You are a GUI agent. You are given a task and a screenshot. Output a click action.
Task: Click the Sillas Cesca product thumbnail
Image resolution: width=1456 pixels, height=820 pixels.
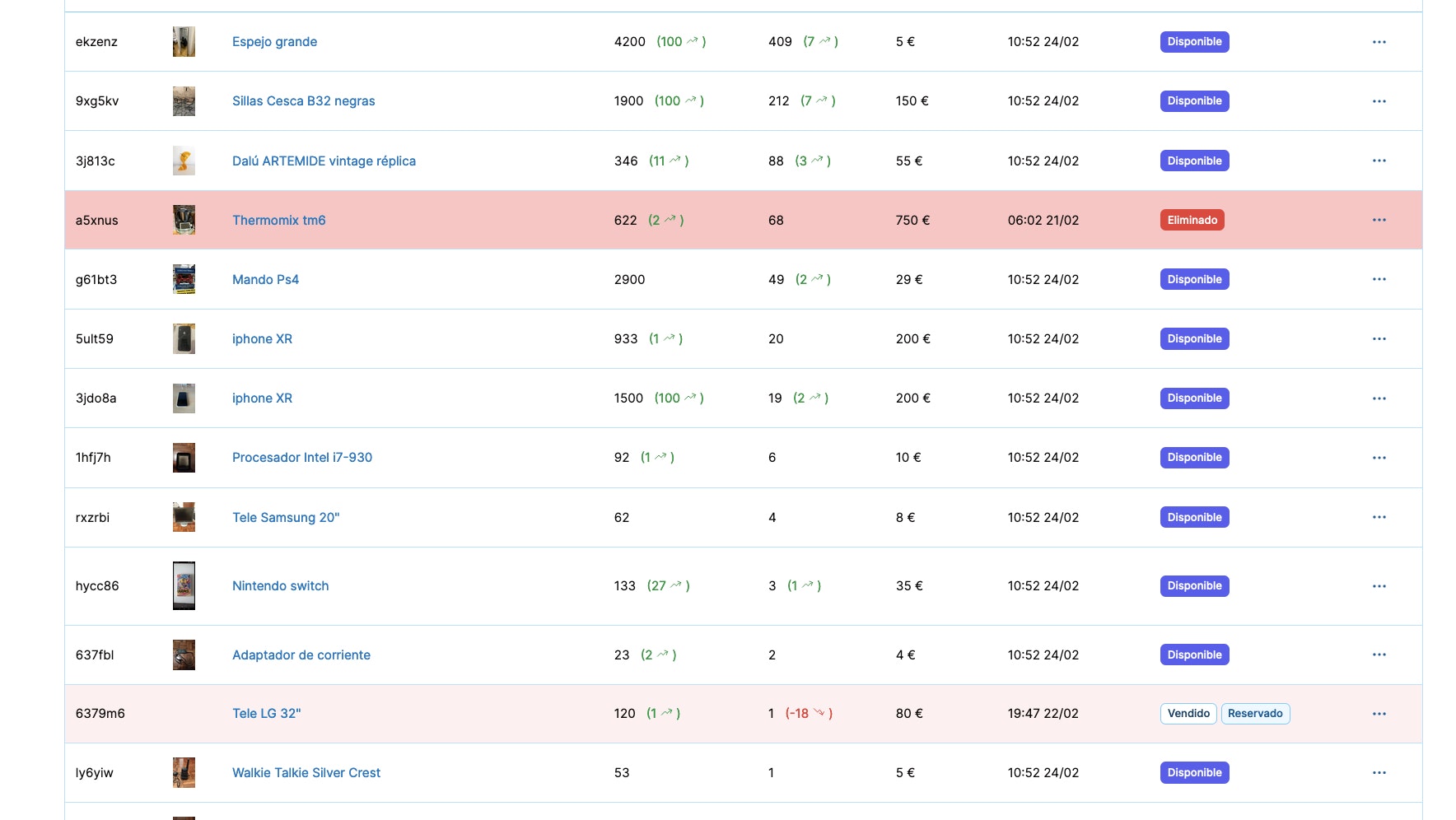click(184, 101)
